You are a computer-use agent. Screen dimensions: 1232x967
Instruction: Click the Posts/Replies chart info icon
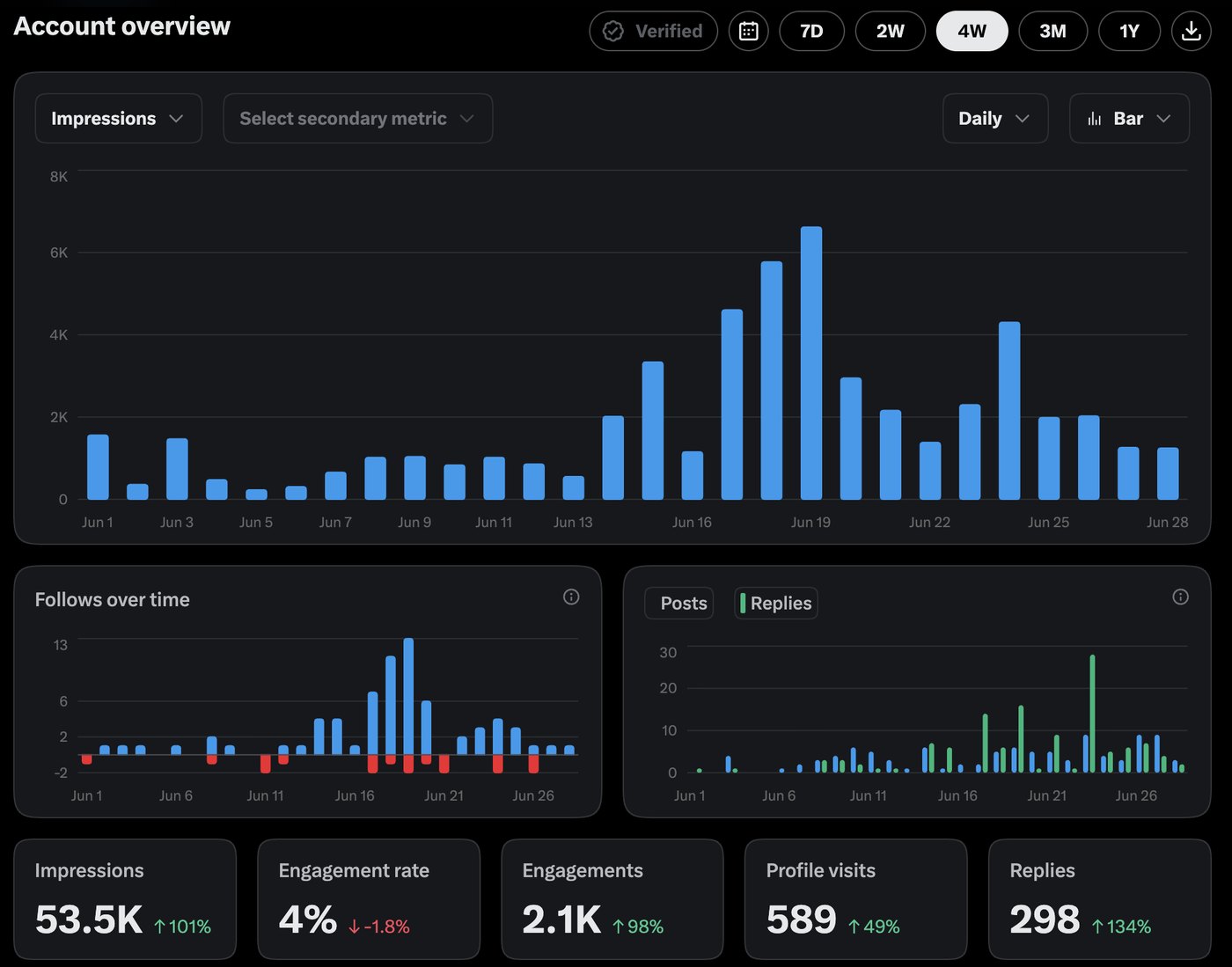point(1181,597)
